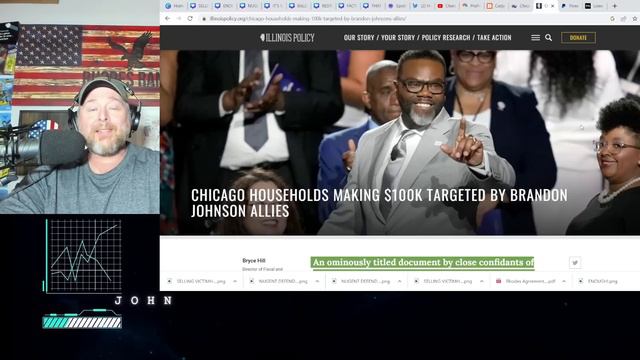Image resolution: width=640 pixels, height=360 pixels.
Task: Click the site security lock icon
Action: (x=204, y=19)
